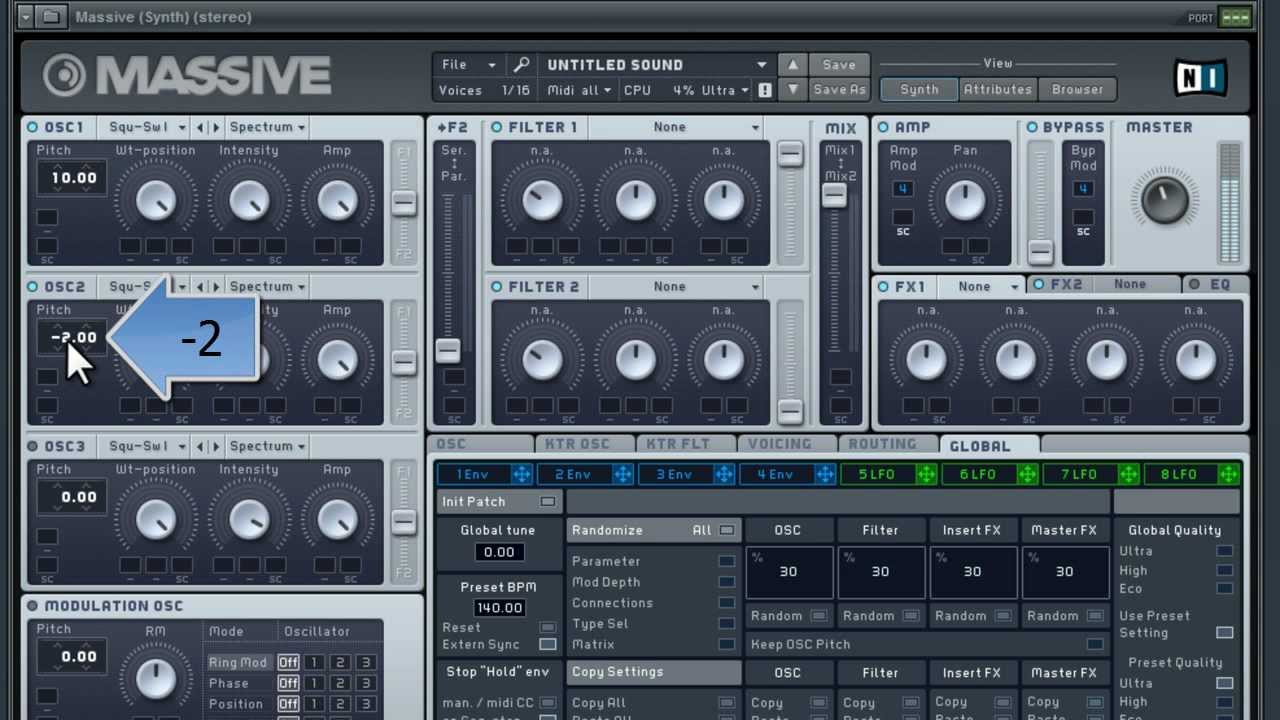This screenshot has height=720, width=1280.
Task: Click the 4 Env blue cross handle
Action: tap(826, 474)
